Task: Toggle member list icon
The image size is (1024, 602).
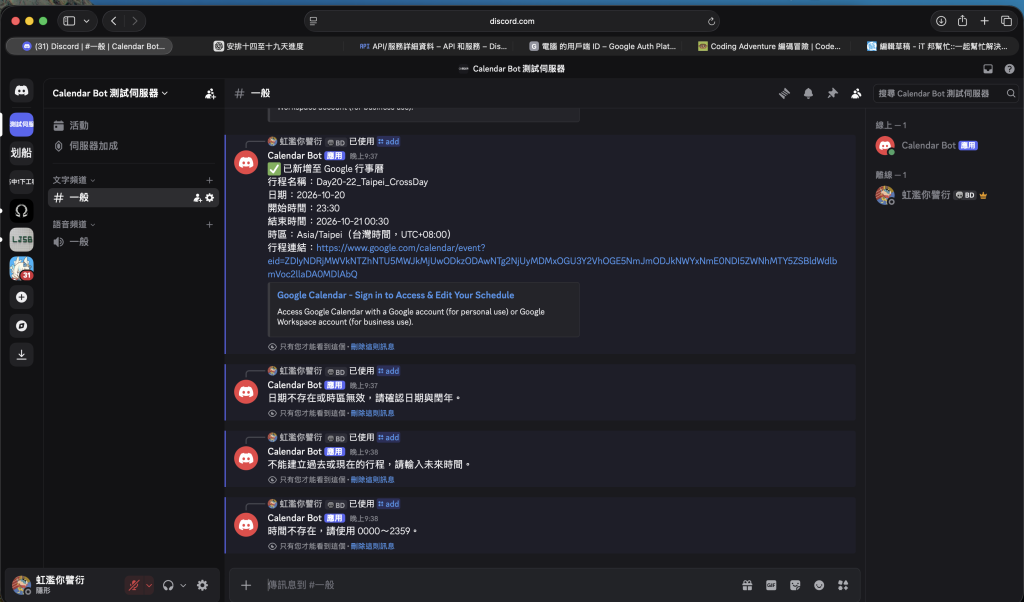Action: click(x=856, y=93)
